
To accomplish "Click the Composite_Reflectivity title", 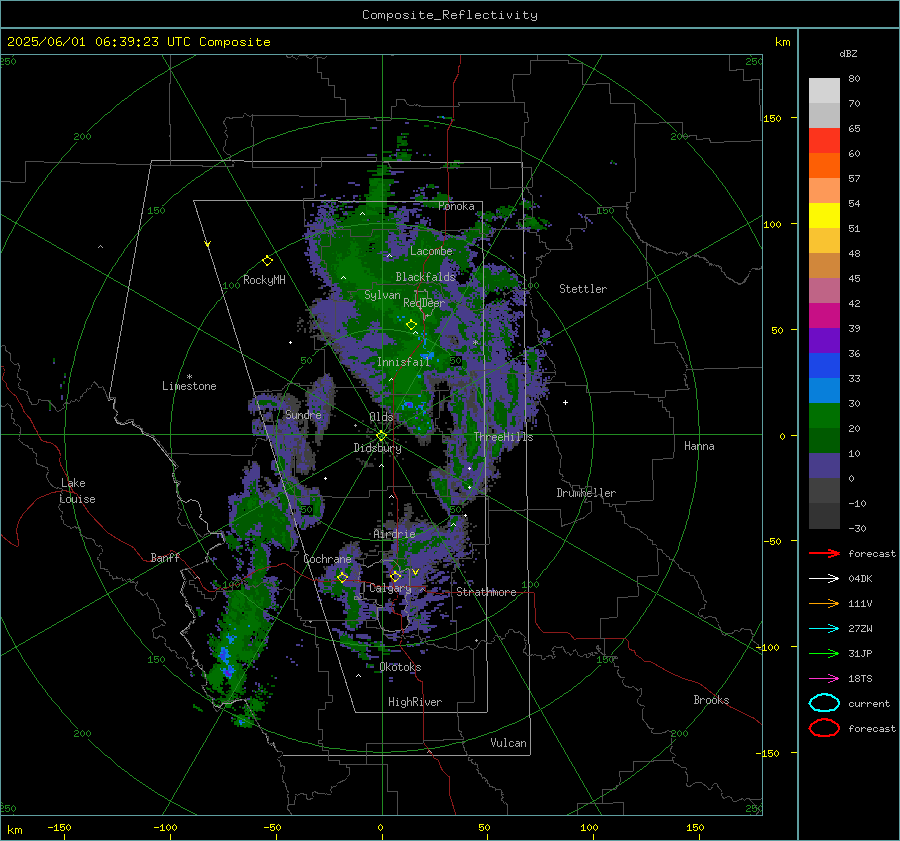I will click(450, 15).
